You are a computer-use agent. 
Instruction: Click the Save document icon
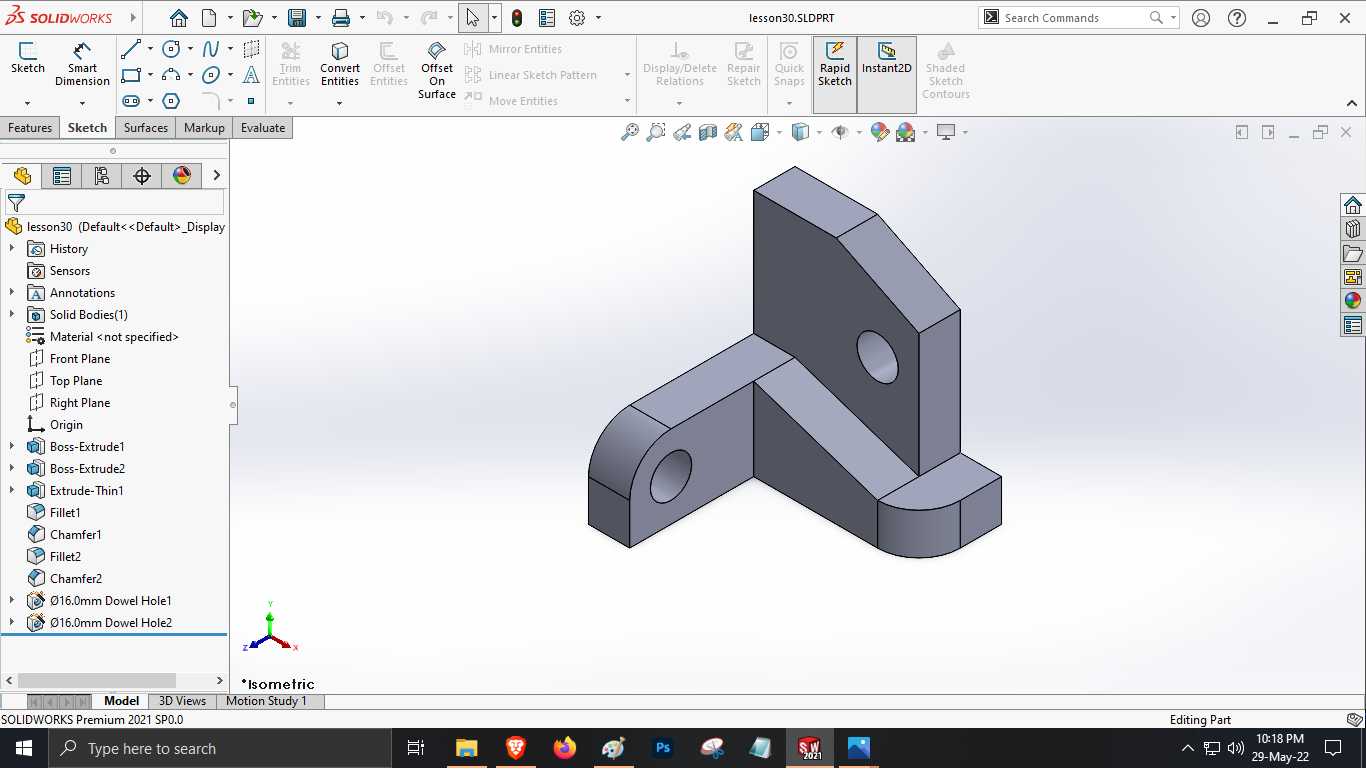[297, 18]
